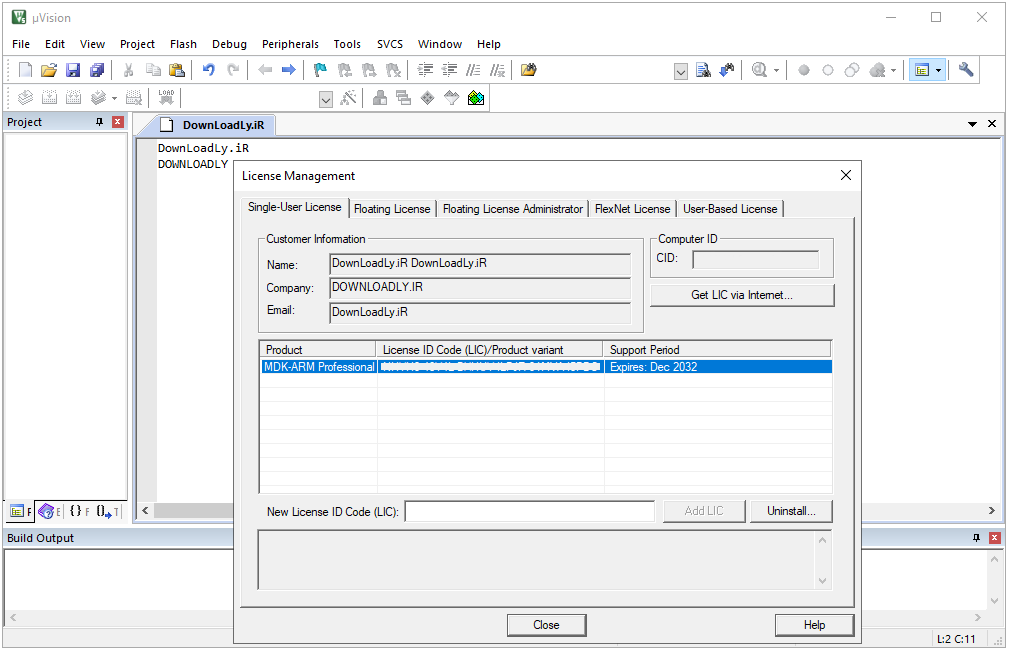Switch to the Templates tab in Project panel

click(x=108, y=511)
